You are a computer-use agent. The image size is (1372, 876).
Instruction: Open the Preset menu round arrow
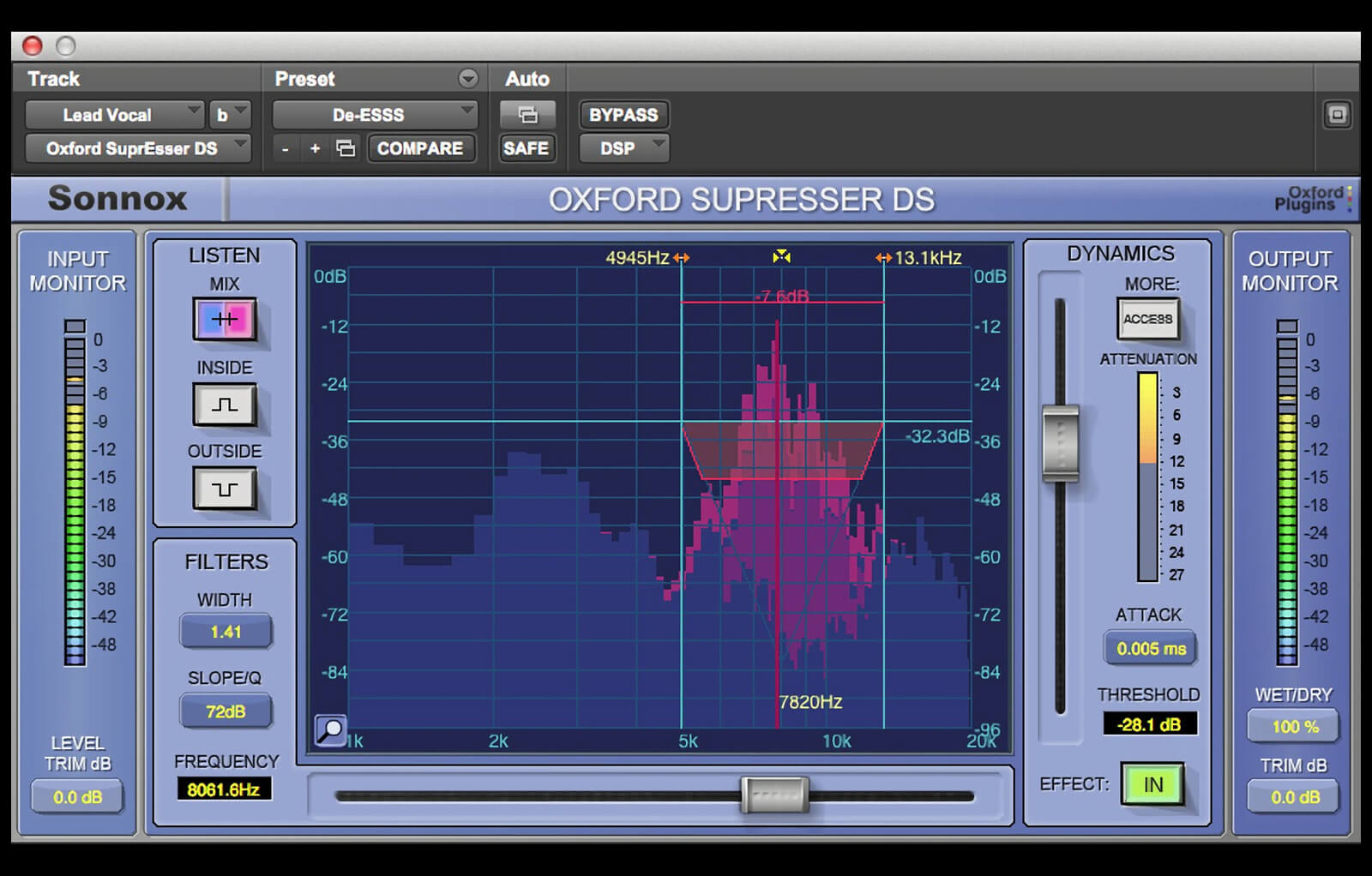[467, 79]
